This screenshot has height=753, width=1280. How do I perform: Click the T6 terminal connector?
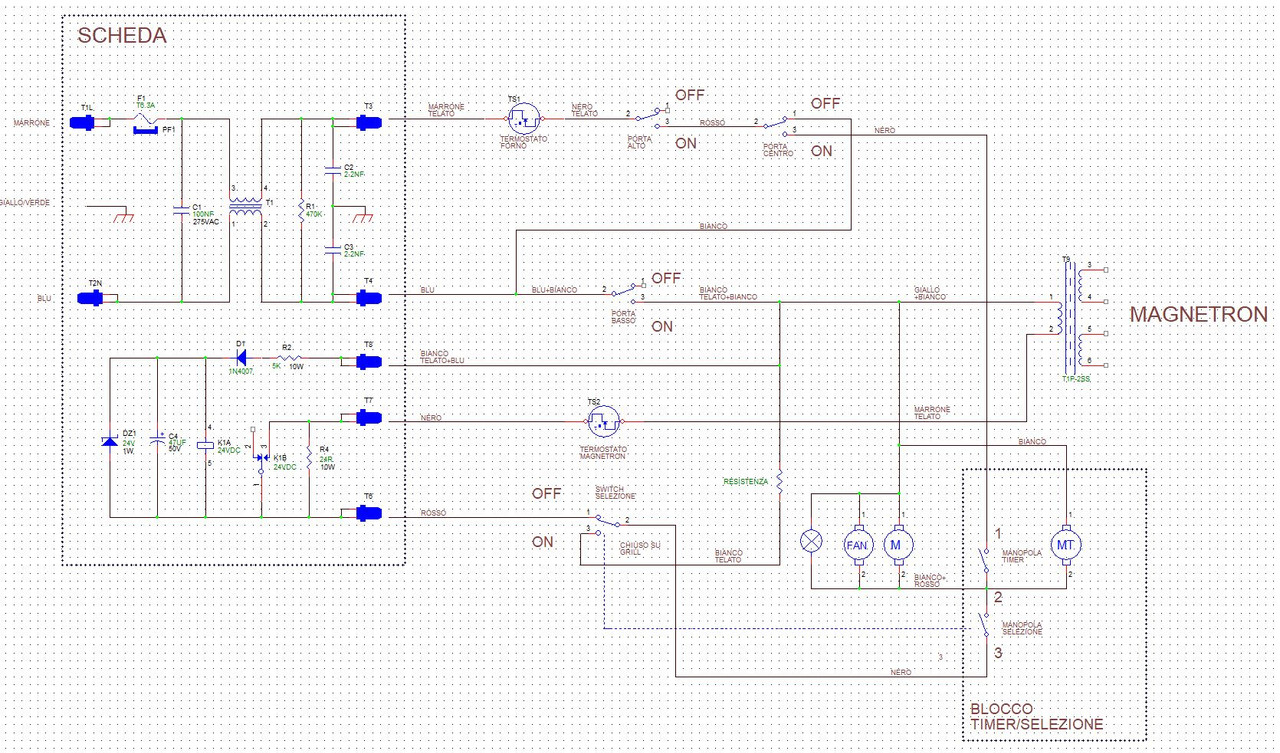tap(369, 513)
